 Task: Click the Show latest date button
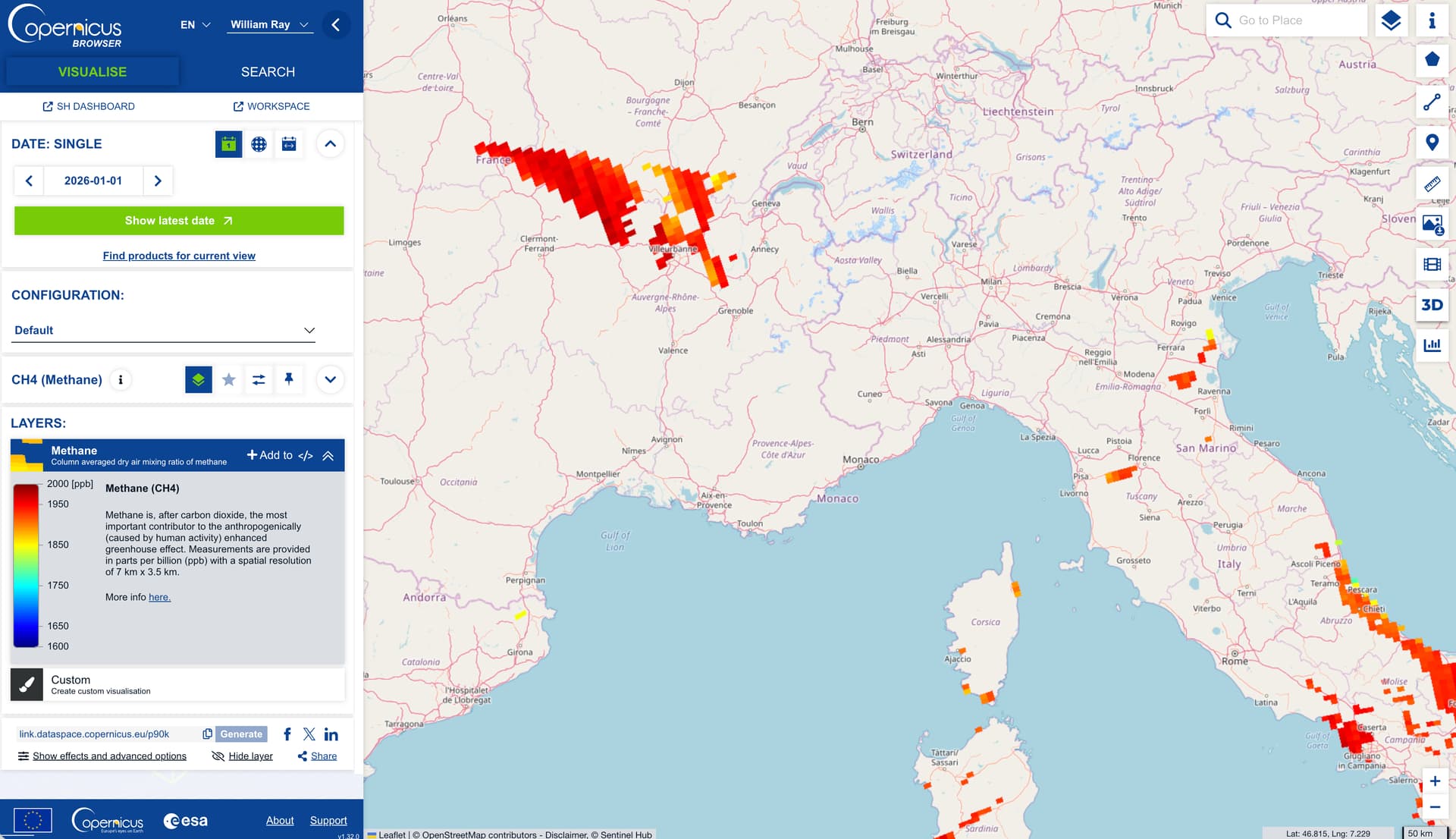[179, 221]
